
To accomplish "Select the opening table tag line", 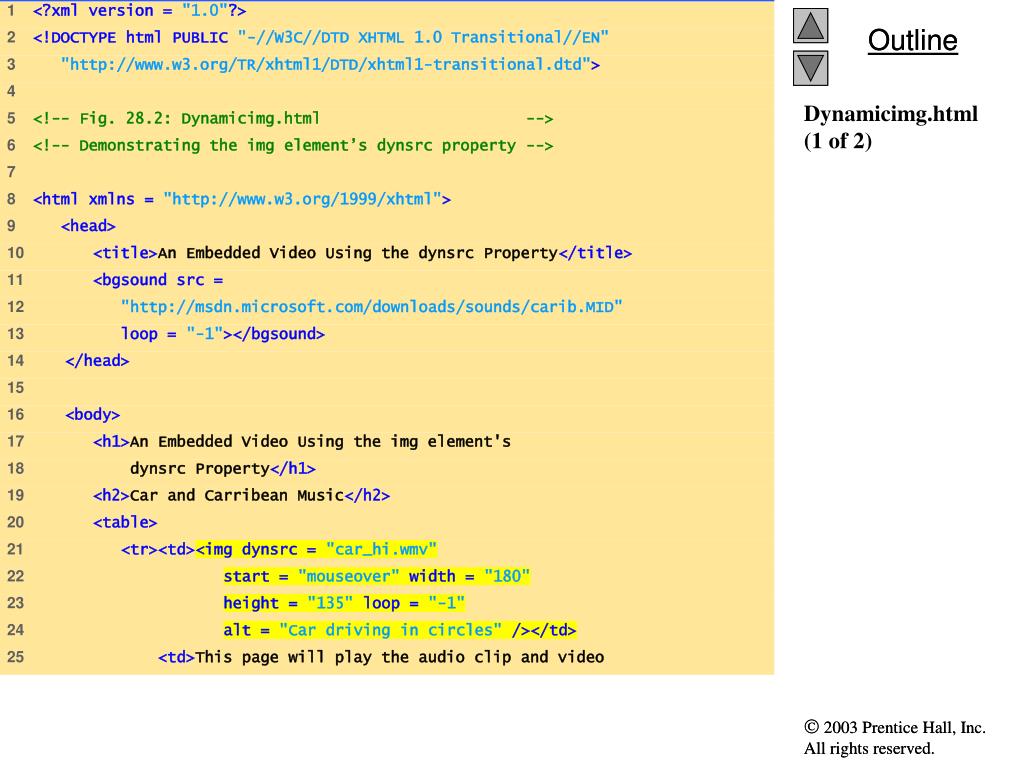I will 125,522.
